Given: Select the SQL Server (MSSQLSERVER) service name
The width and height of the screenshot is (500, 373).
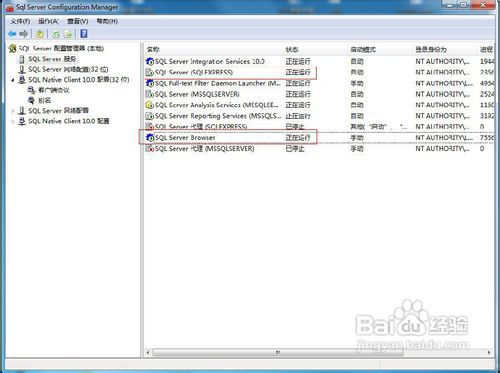Looking at the screenshot, I should (x=197, y=94).
